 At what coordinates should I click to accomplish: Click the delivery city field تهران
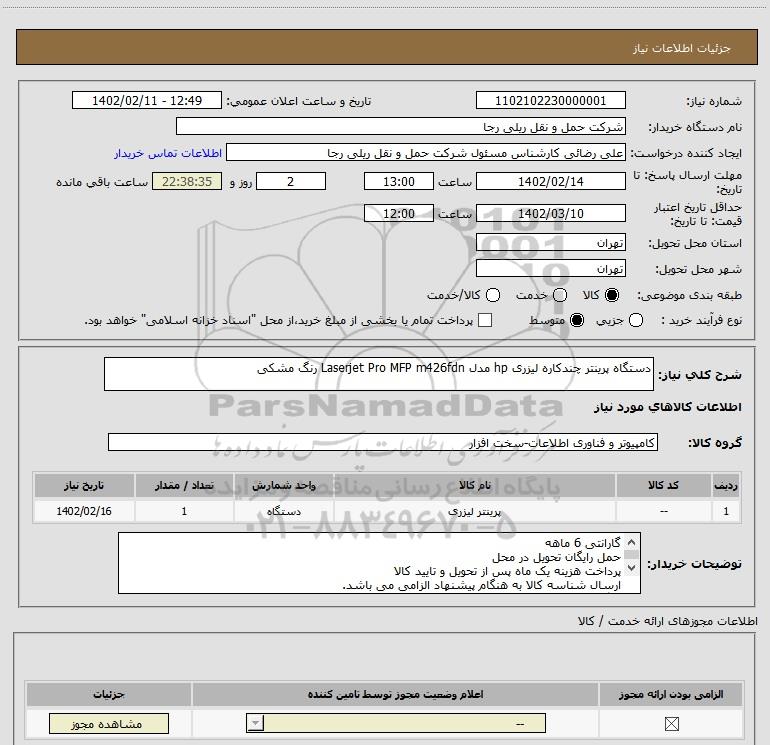[x=550, y=268]
